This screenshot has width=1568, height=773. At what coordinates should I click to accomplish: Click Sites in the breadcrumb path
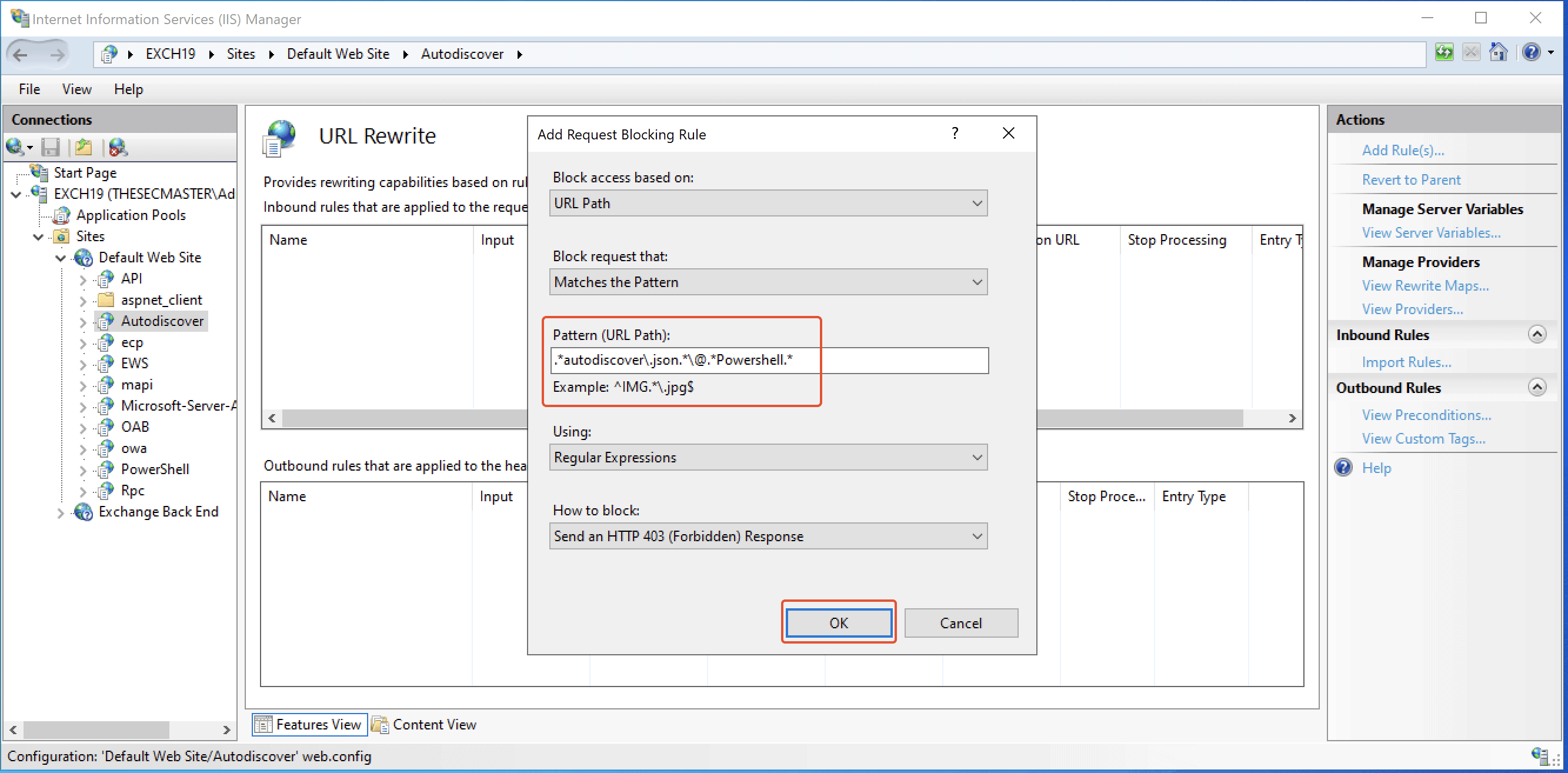(241, 54)
